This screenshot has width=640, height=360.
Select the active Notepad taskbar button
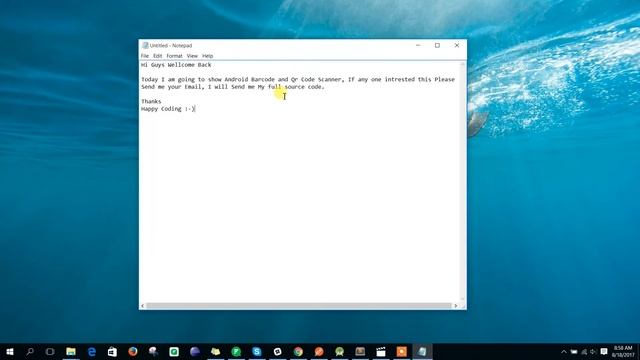click(x=422, y=351)
